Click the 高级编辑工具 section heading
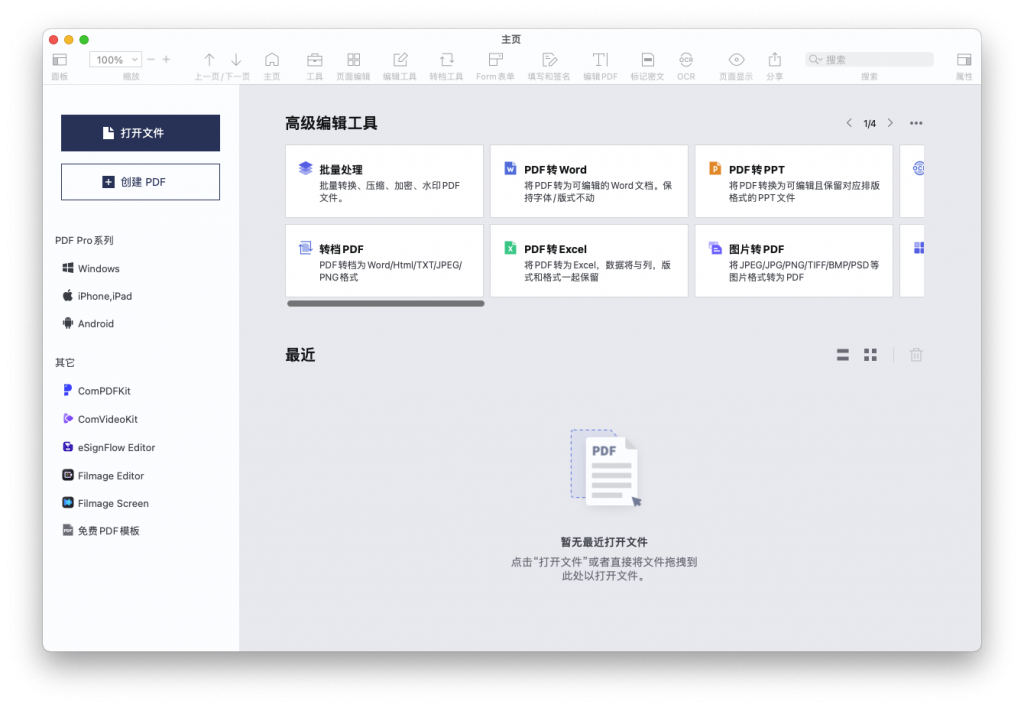The height and width of the screenshot is (708, 1024). 331,123
